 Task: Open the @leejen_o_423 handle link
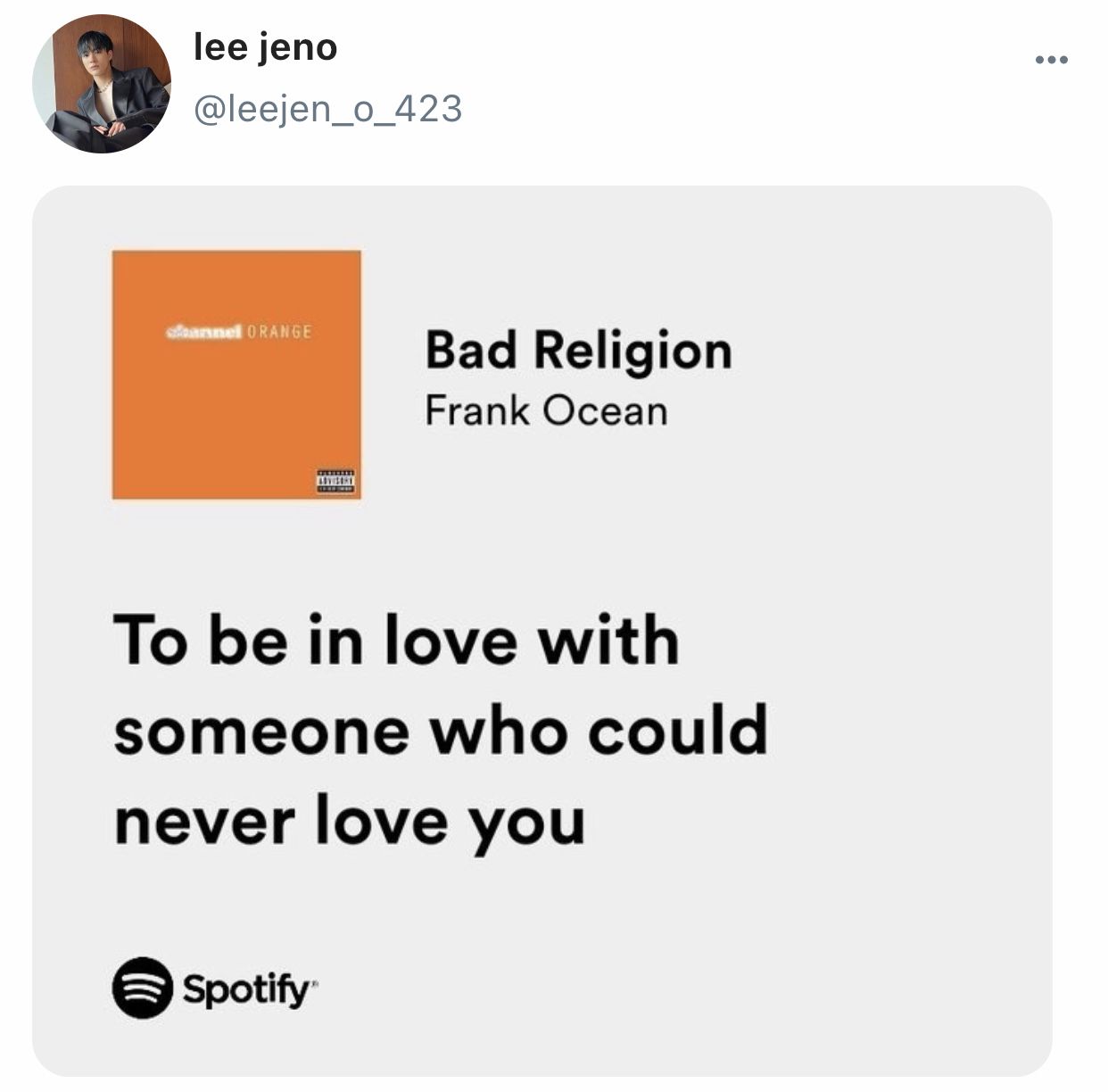click(x=327, y=110)
